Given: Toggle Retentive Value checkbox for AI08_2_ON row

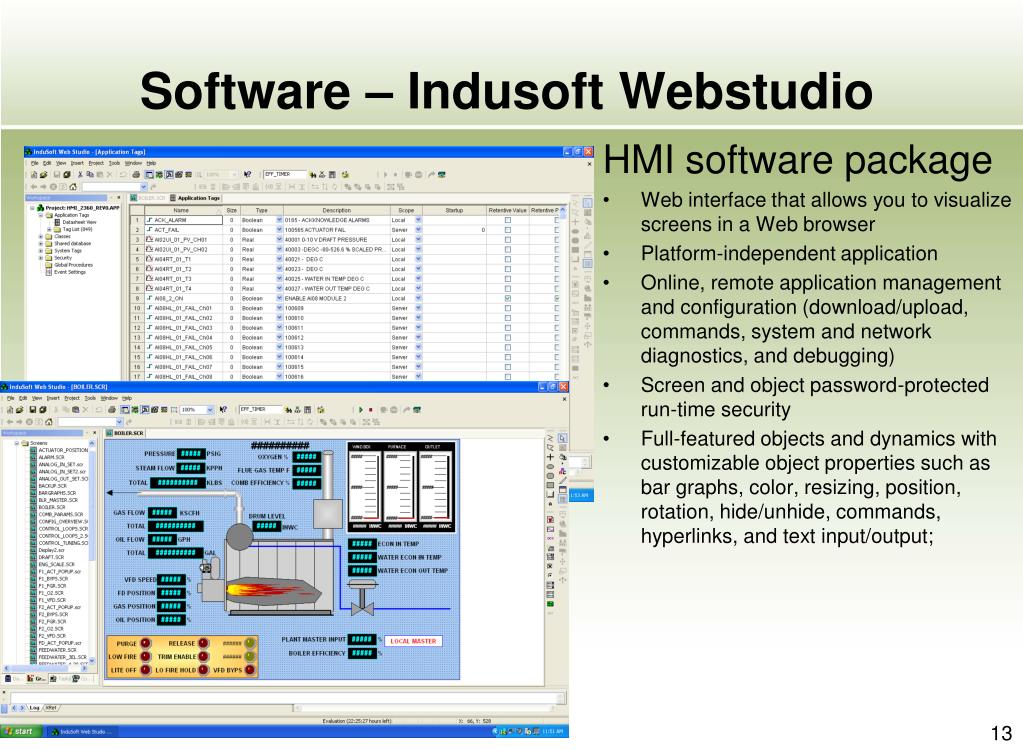Looking at the screenshot, I should [508, 298].
